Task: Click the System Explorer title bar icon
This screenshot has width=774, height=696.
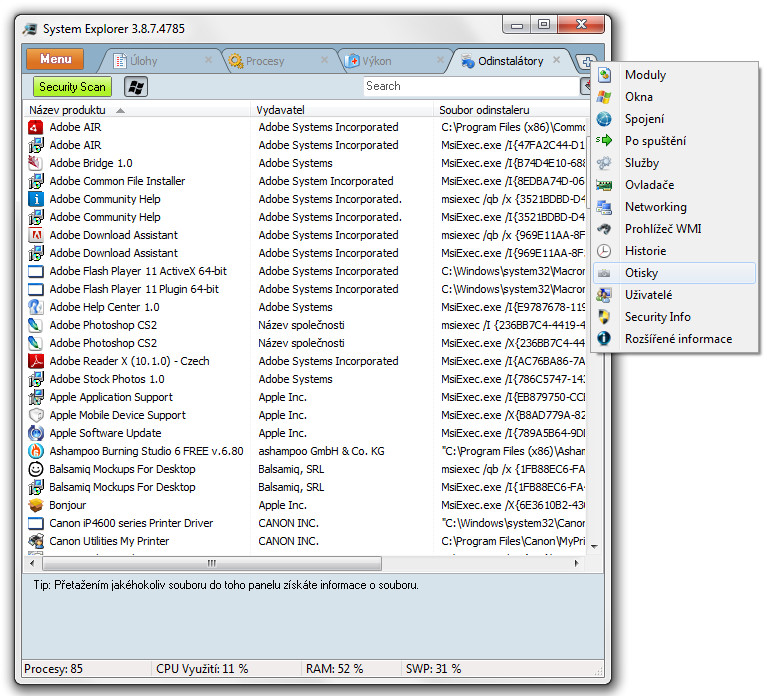Action: click(30, 29)
